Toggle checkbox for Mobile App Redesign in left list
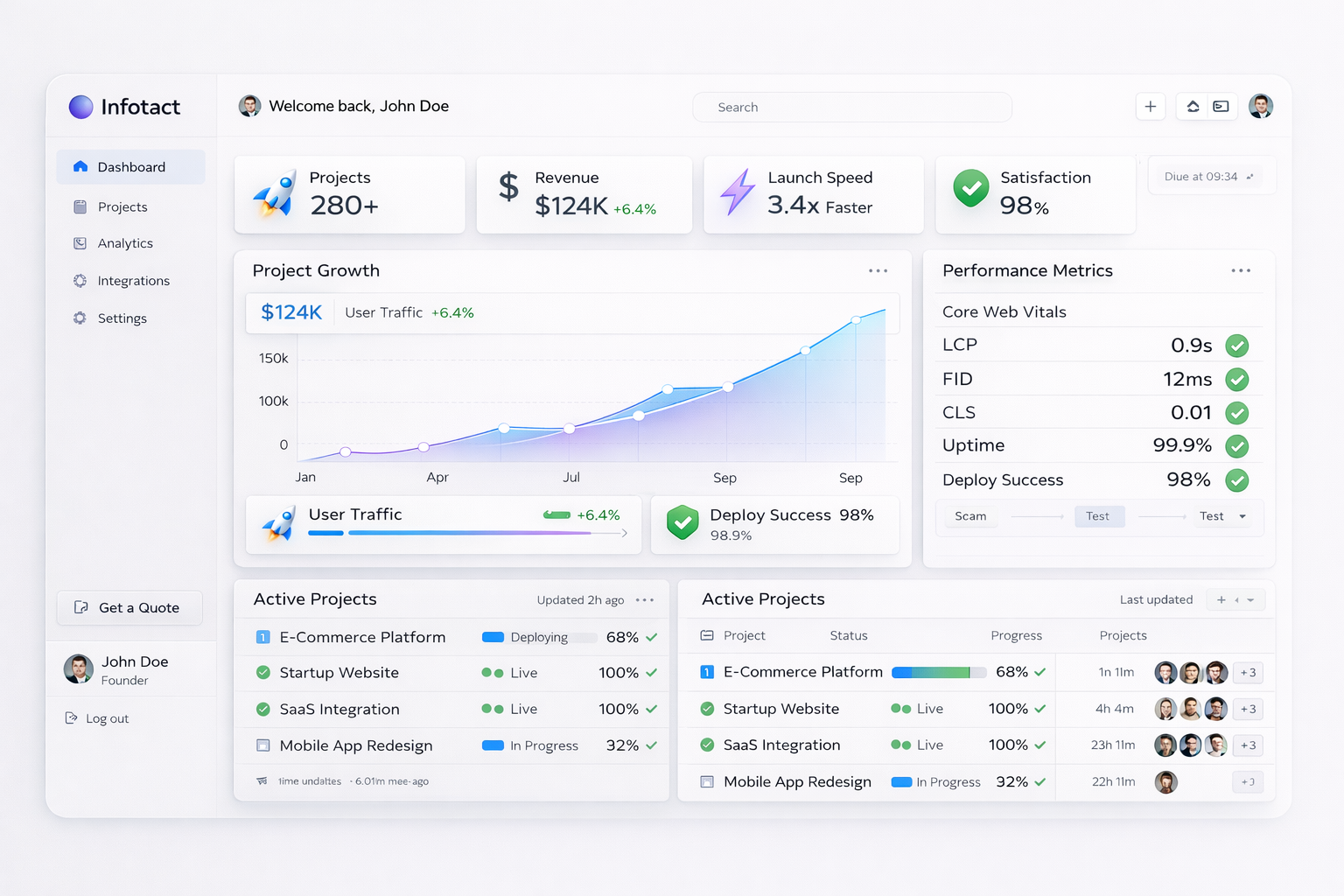This screenshot has height=896, width=1344. coord(262,745)
